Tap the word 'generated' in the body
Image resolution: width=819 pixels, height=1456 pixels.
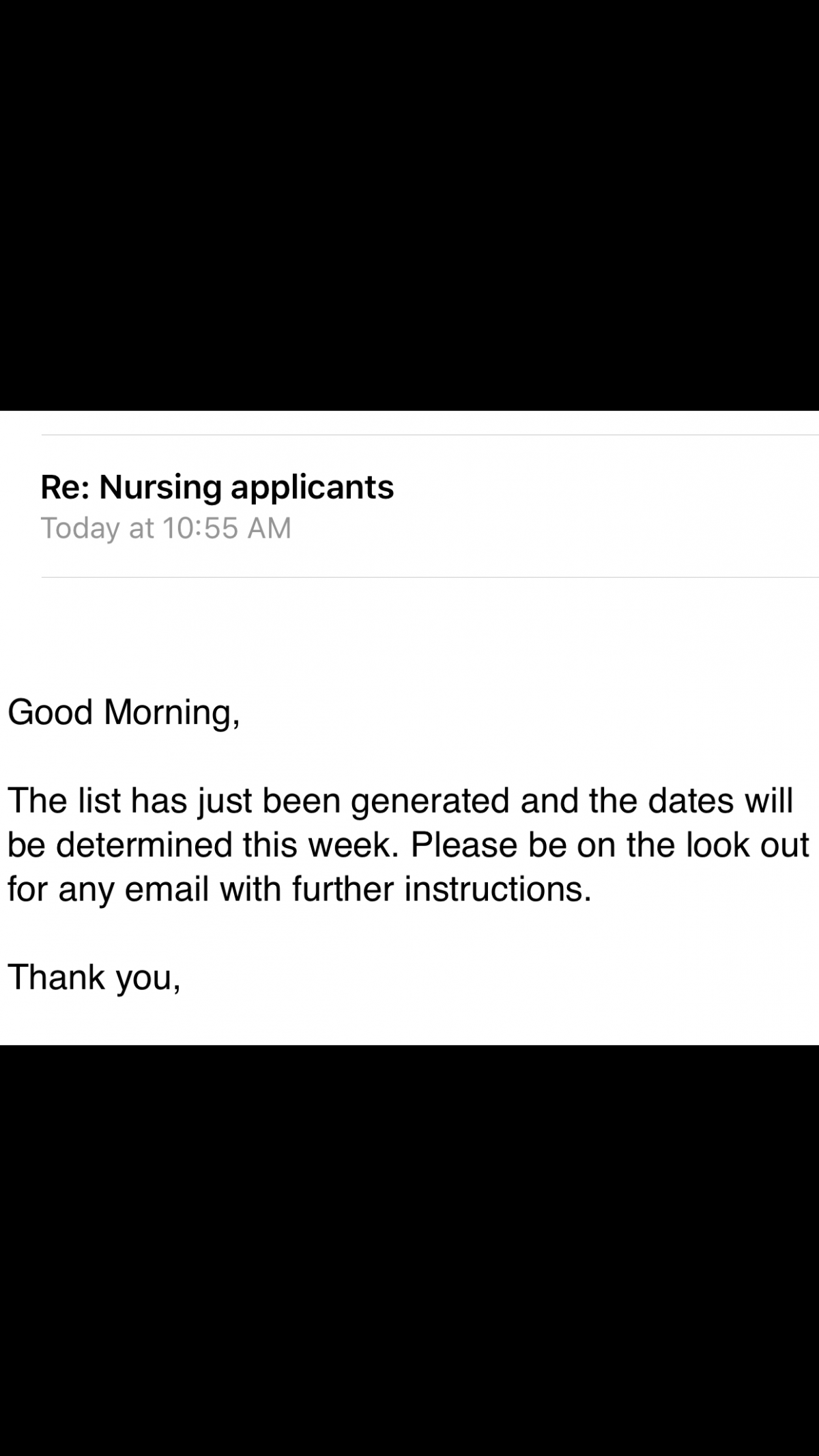pos(430,801)
